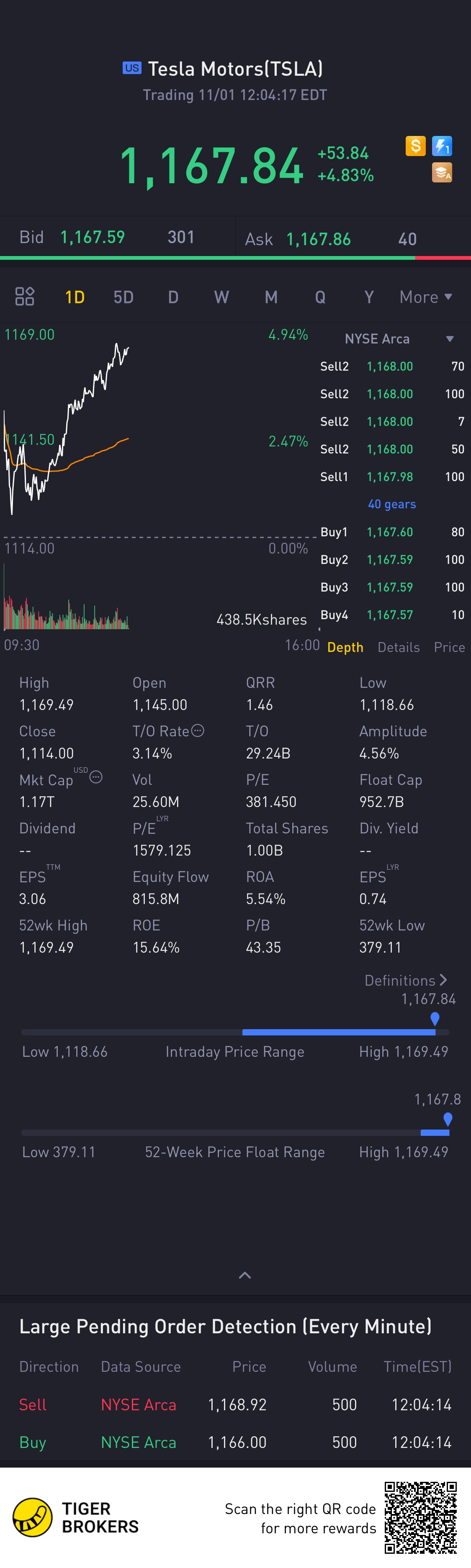This screenshot has height=1568, width=471.
Task: Open the More timeframes dropdown
Action: pos(426,297)
